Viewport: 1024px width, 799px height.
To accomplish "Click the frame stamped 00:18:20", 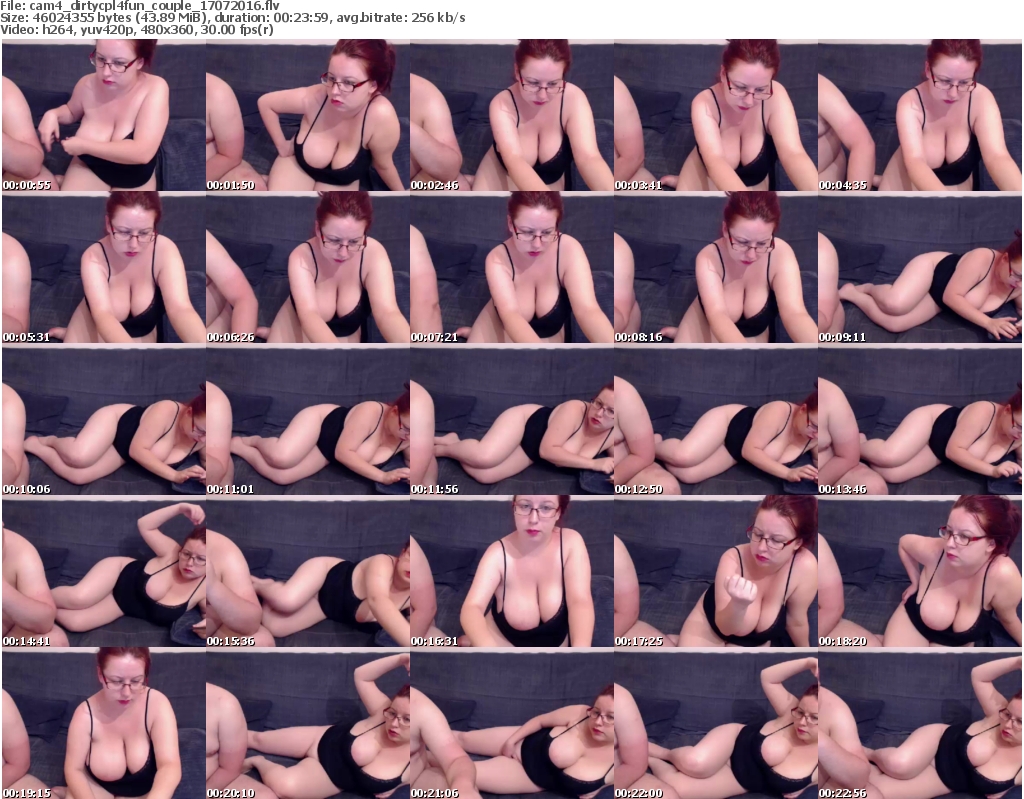I will (920, 572).
